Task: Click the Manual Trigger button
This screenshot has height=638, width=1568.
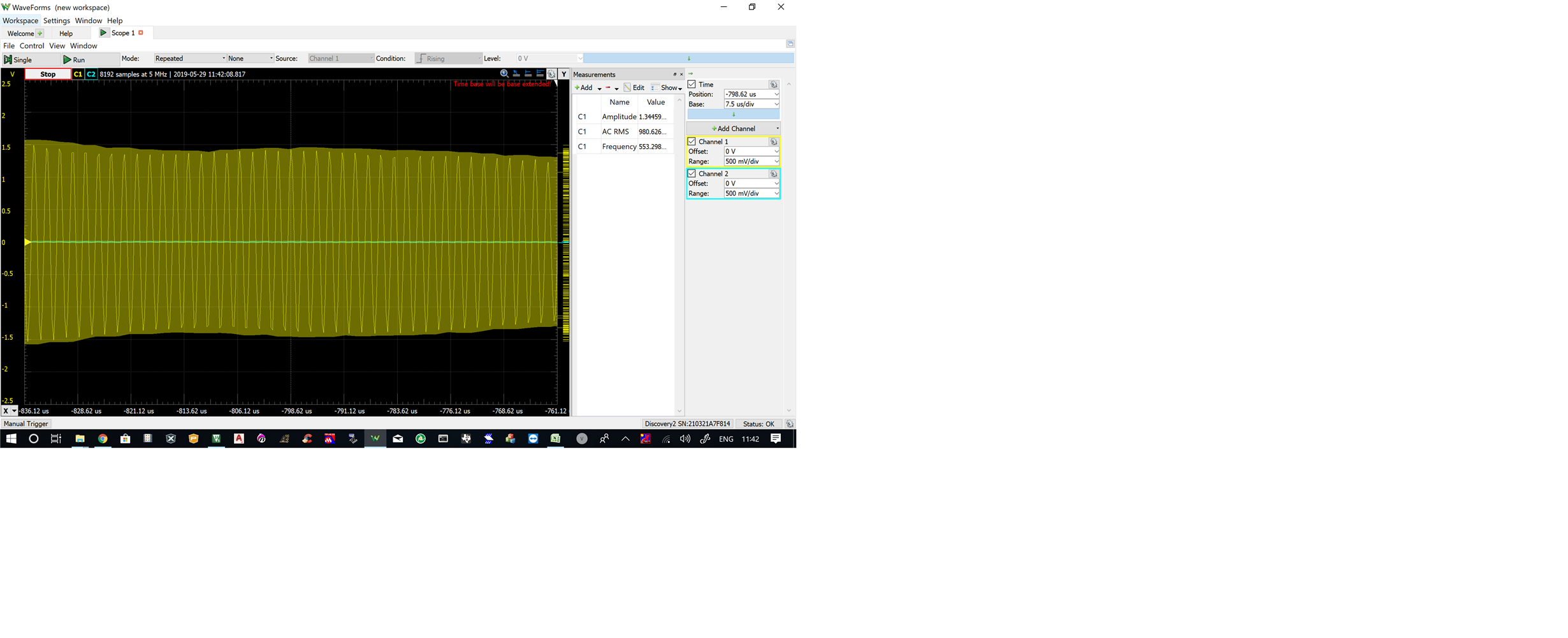Action: (x=25, y=424)
